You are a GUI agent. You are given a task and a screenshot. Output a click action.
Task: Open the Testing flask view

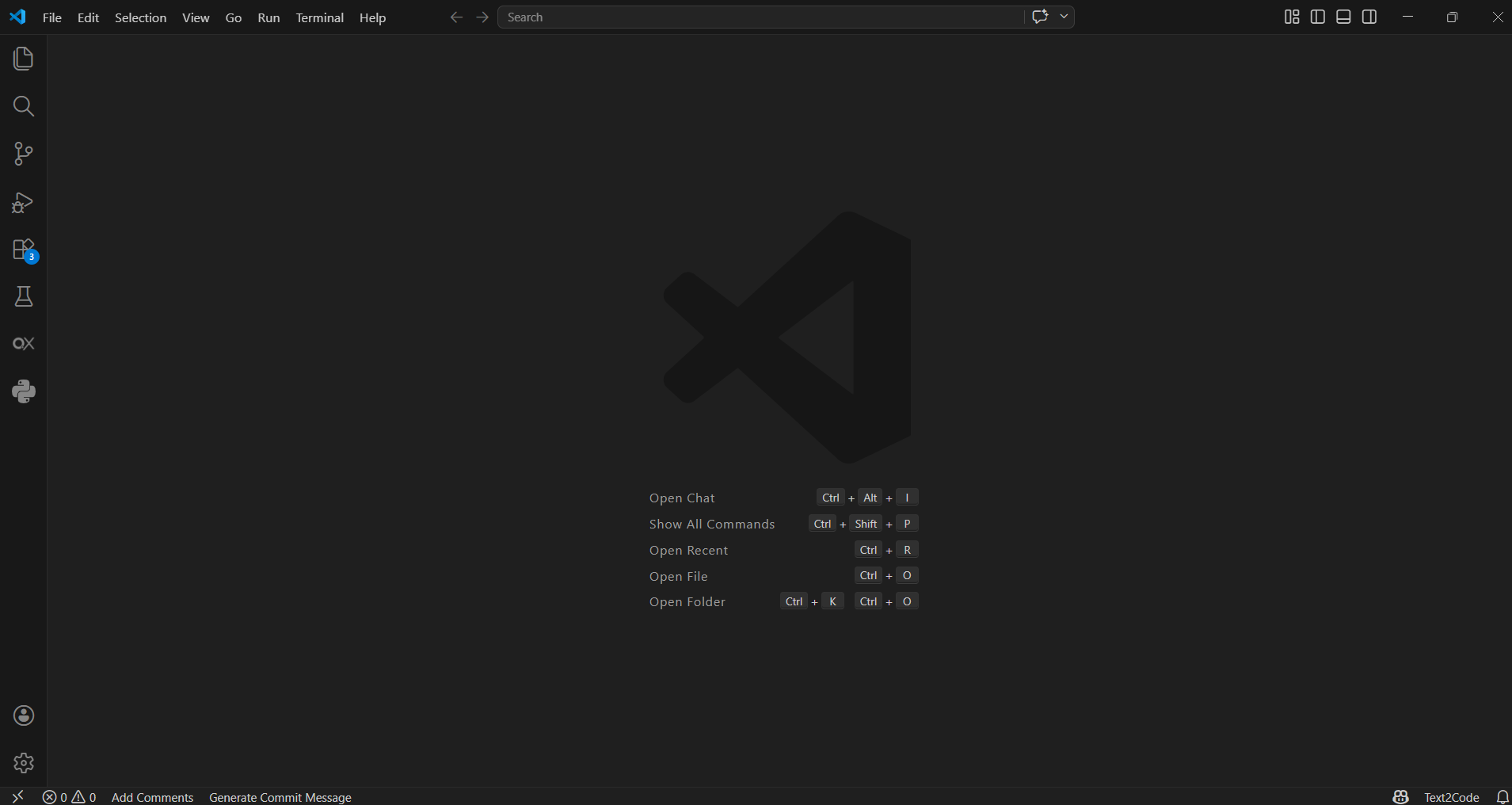pyautogui.click(x=23, y=296)
